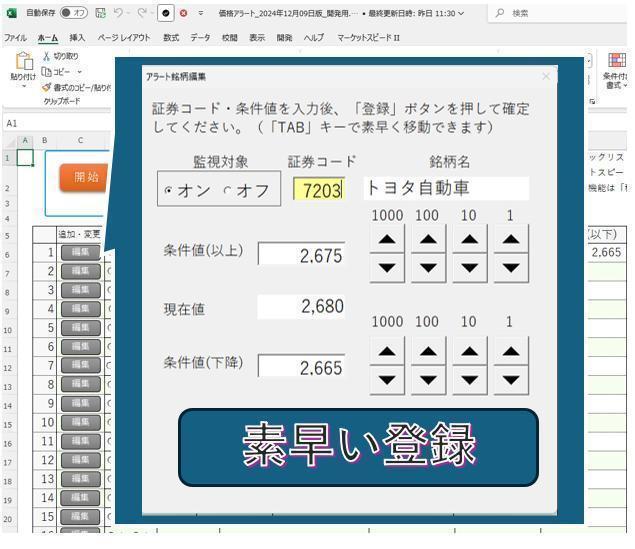The height and width of the screenshot is (549, 635).
Task: Decrease 条件値(下降) by 1 with down arrow
Action: 511,380
